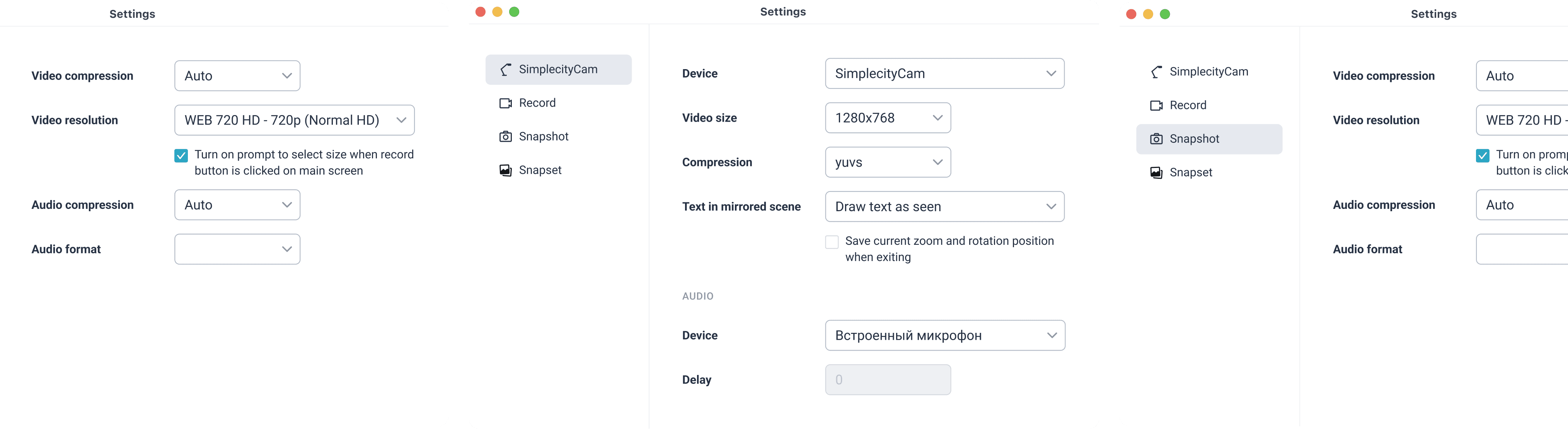Click the SimplicityCam icon in right window sidebar
The height and width of the screenshot is (429, 1568).
tap(1156, 72)
